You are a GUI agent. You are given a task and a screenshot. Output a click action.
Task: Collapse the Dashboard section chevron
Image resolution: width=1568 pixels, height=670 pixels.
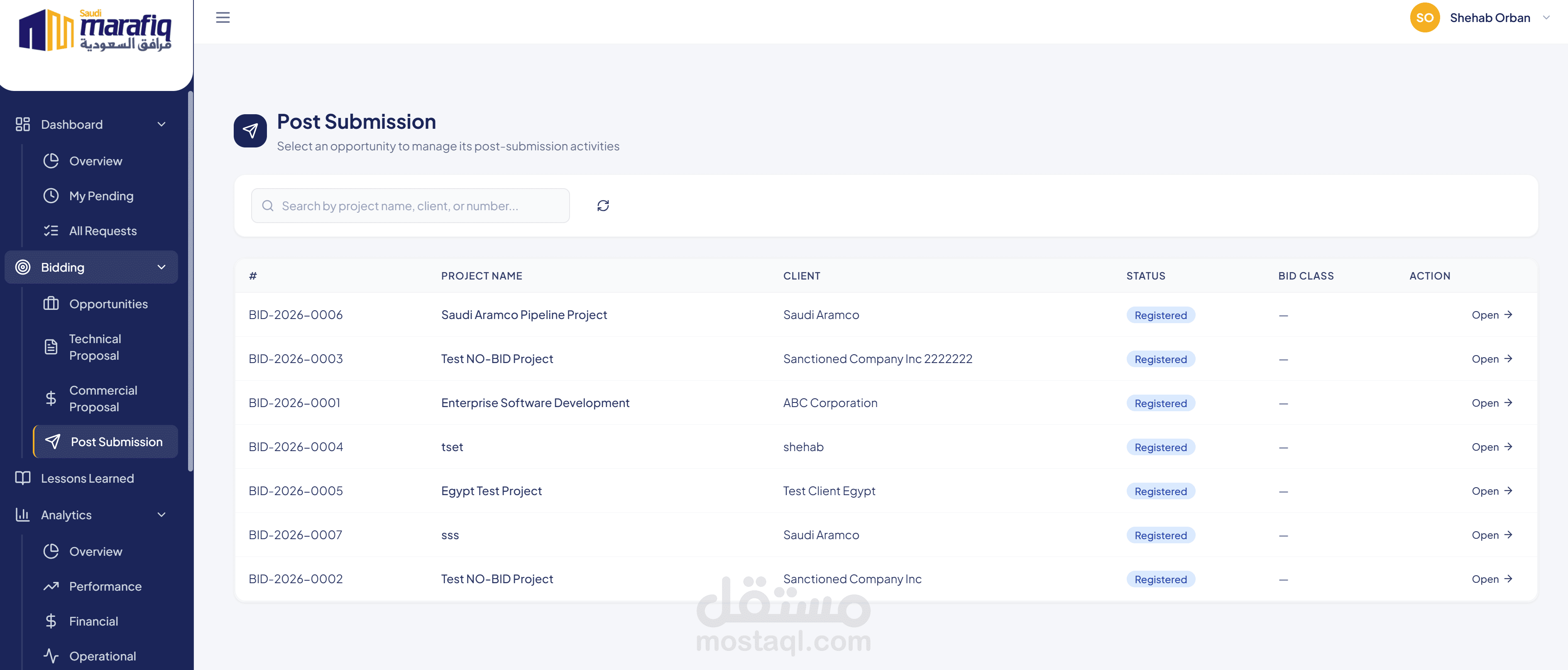[x=161, y=124]
